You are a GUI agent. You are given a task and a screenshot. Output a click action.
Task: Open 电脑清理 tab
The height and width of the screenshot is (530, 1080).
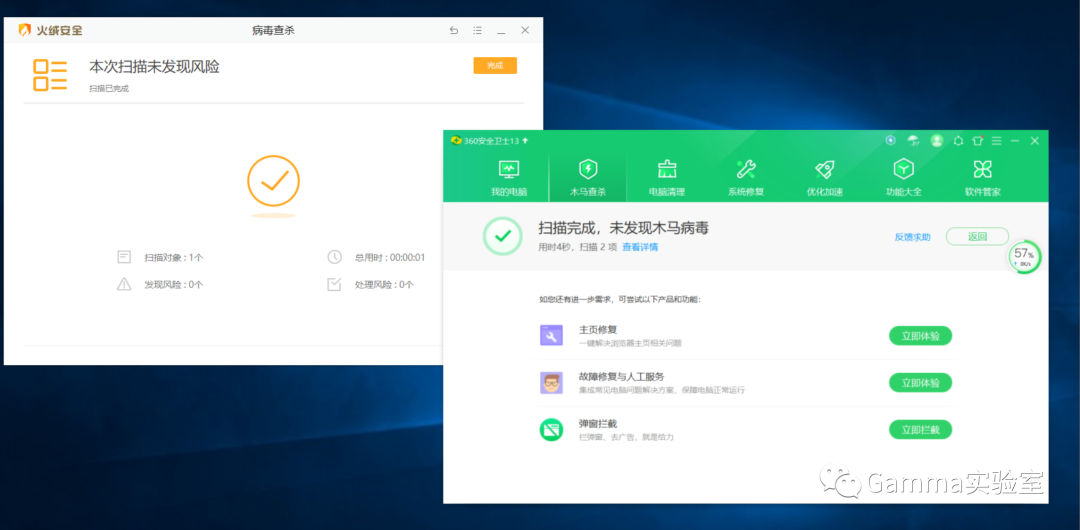667,178
